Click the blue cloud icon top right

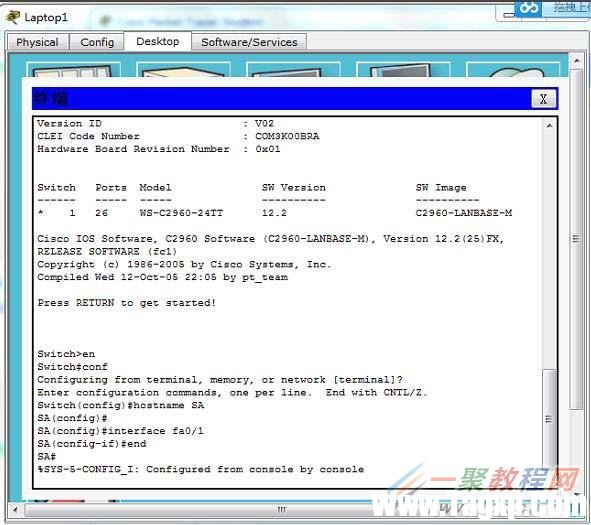[x=528, y=8]
